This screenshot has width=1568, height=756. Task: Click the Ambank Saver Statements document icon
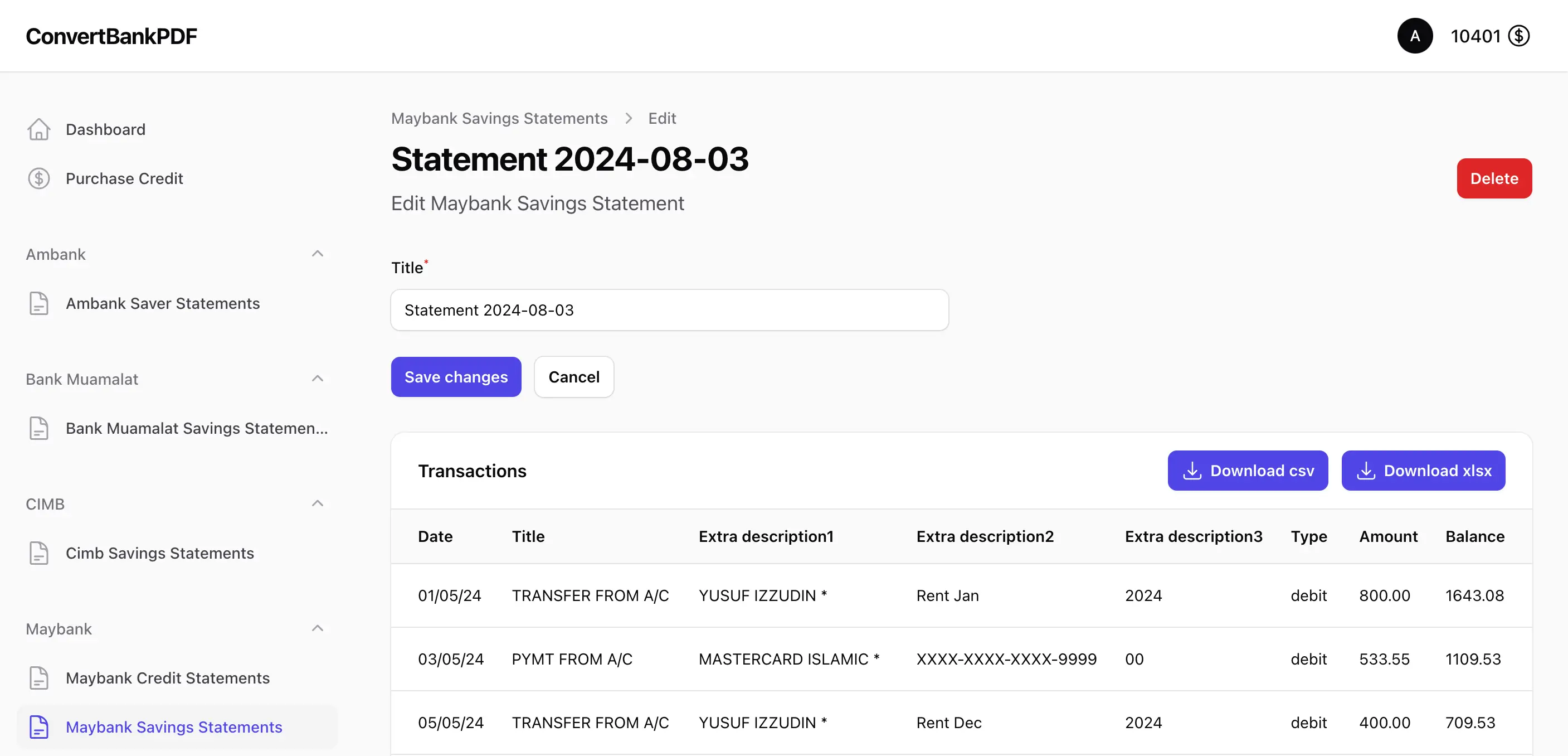[x=39, y=303]
